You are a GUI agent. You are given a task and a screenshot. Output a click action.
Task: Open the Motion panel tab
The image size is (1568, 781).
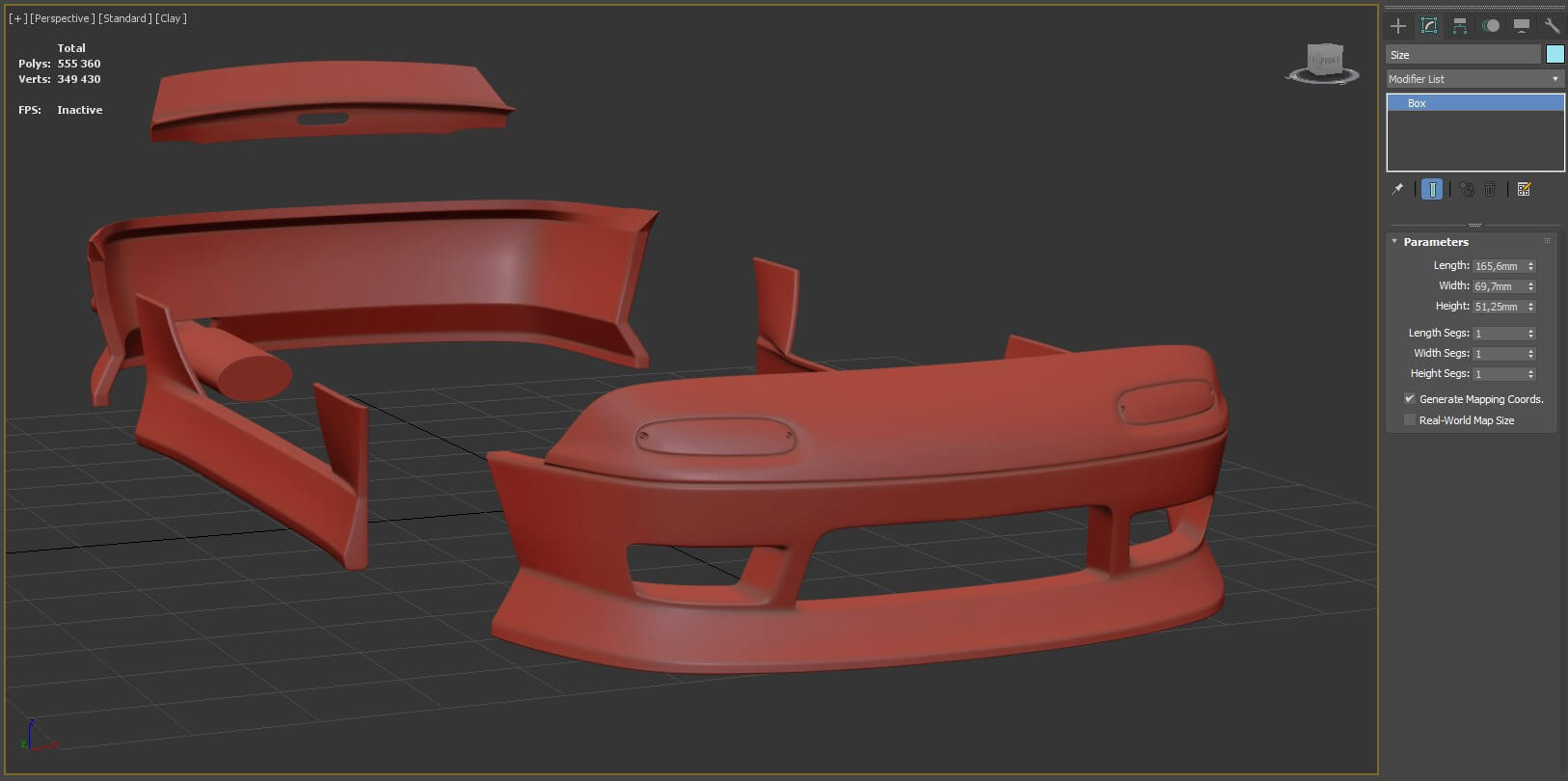pos(1491,26)
